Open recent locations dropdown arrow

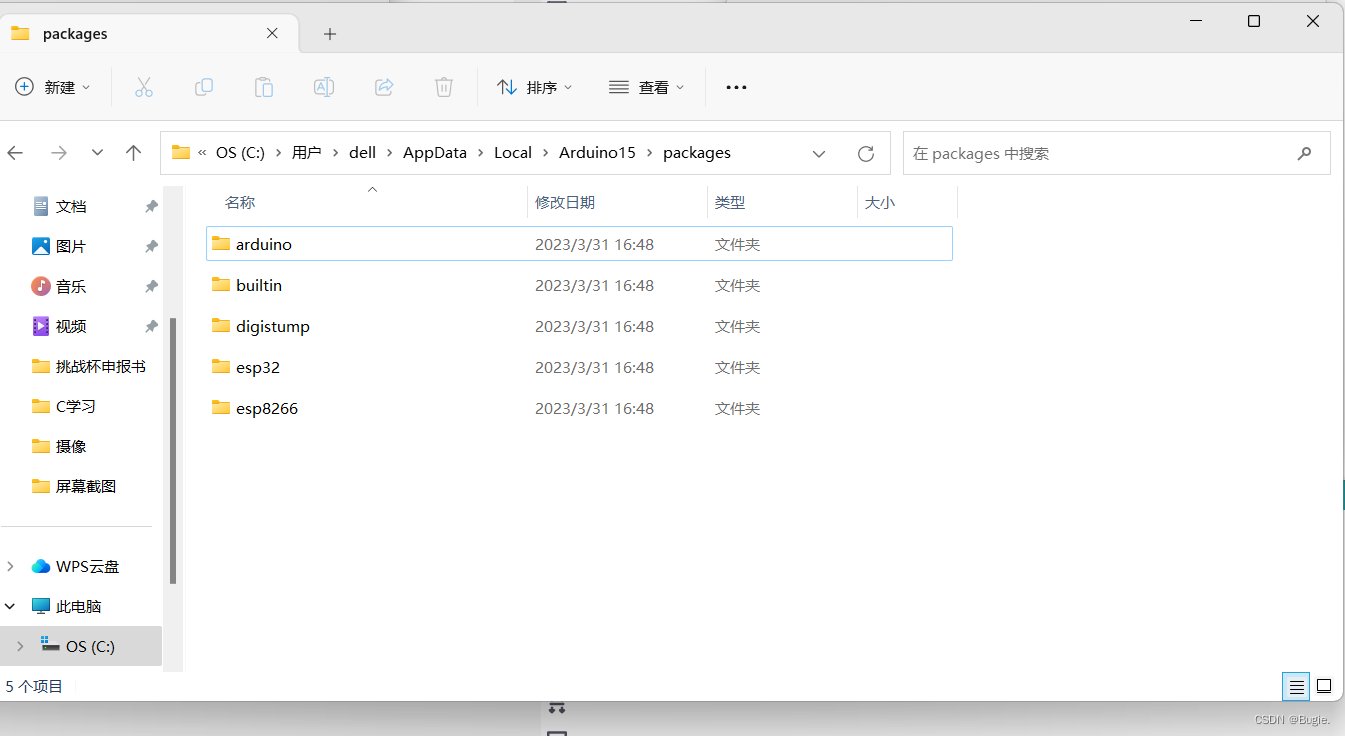[97, 153]
